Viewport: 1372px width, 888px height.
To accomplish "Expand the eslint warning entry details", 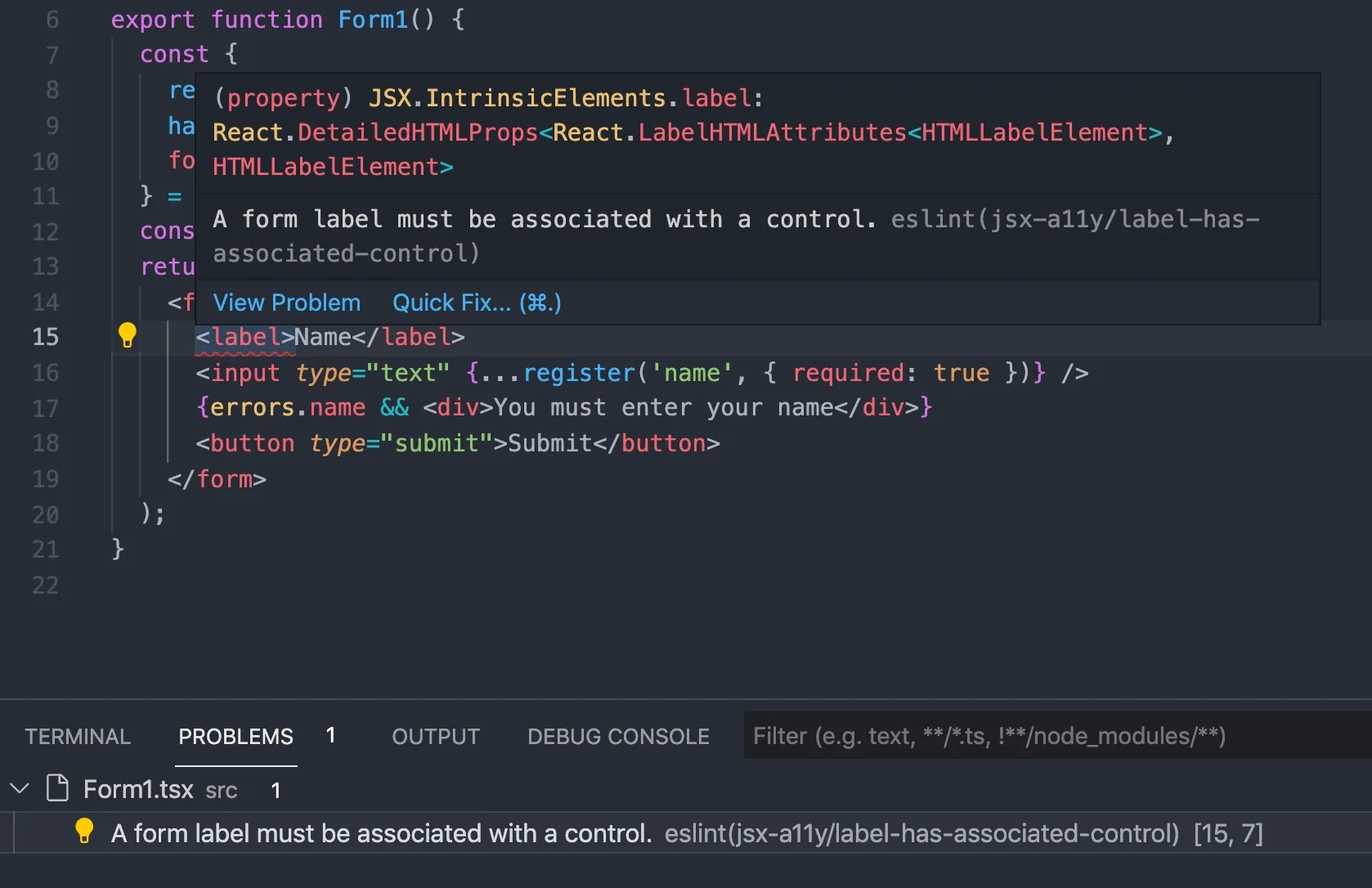I will pyautogui.click(x=379, y=832).
